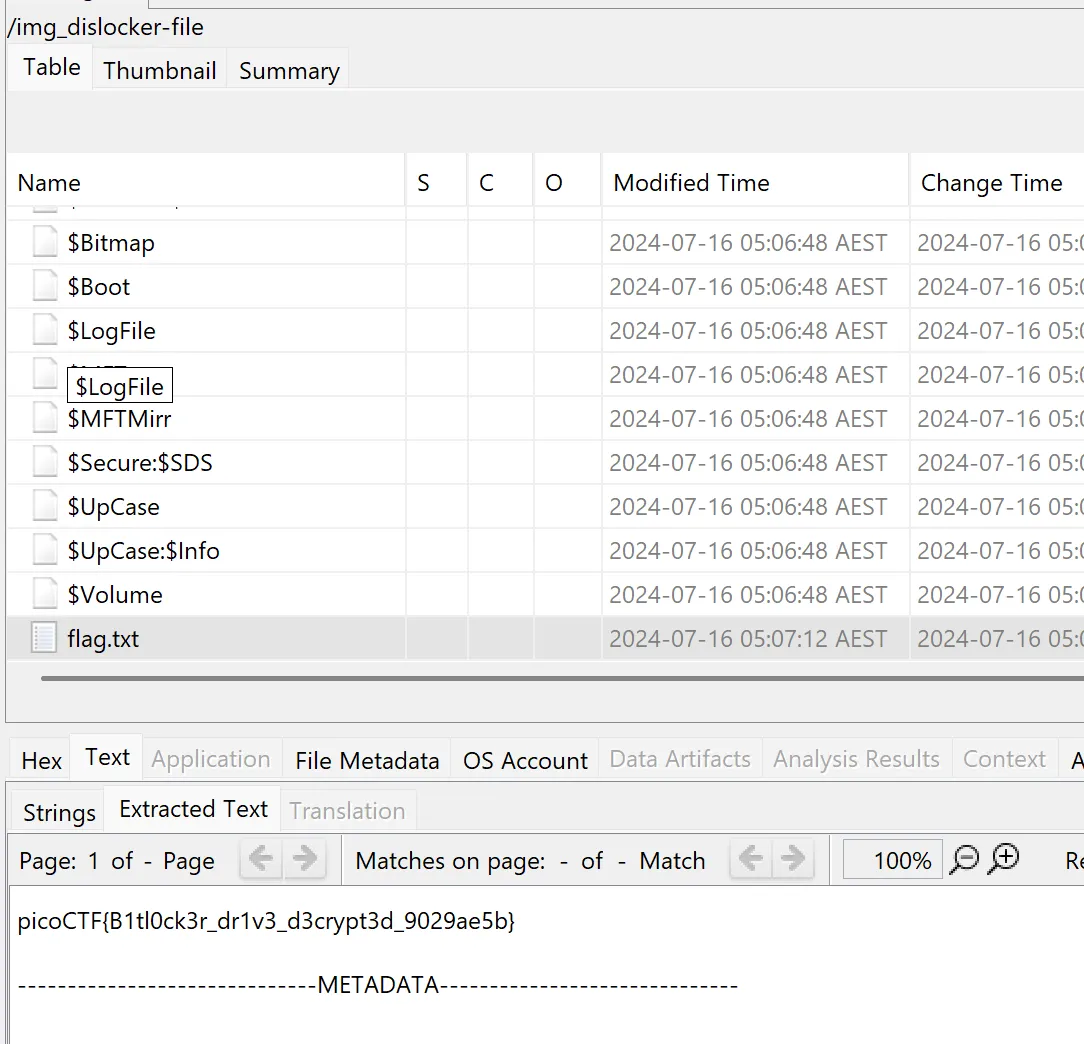Click the zoom in magnifier icon
The height and width of the screenshot is (1044, 1084).
(1004, 860)
